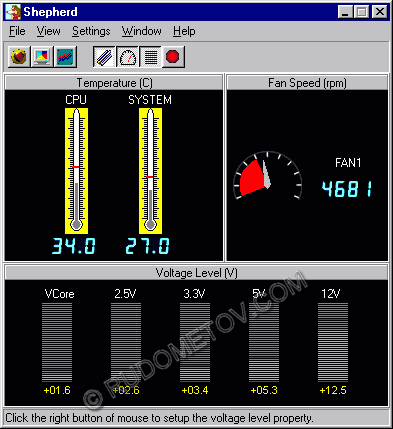Click the red heart icon in toolbar
The height and width of the screenshot is (429, 393).
[19, 57]
